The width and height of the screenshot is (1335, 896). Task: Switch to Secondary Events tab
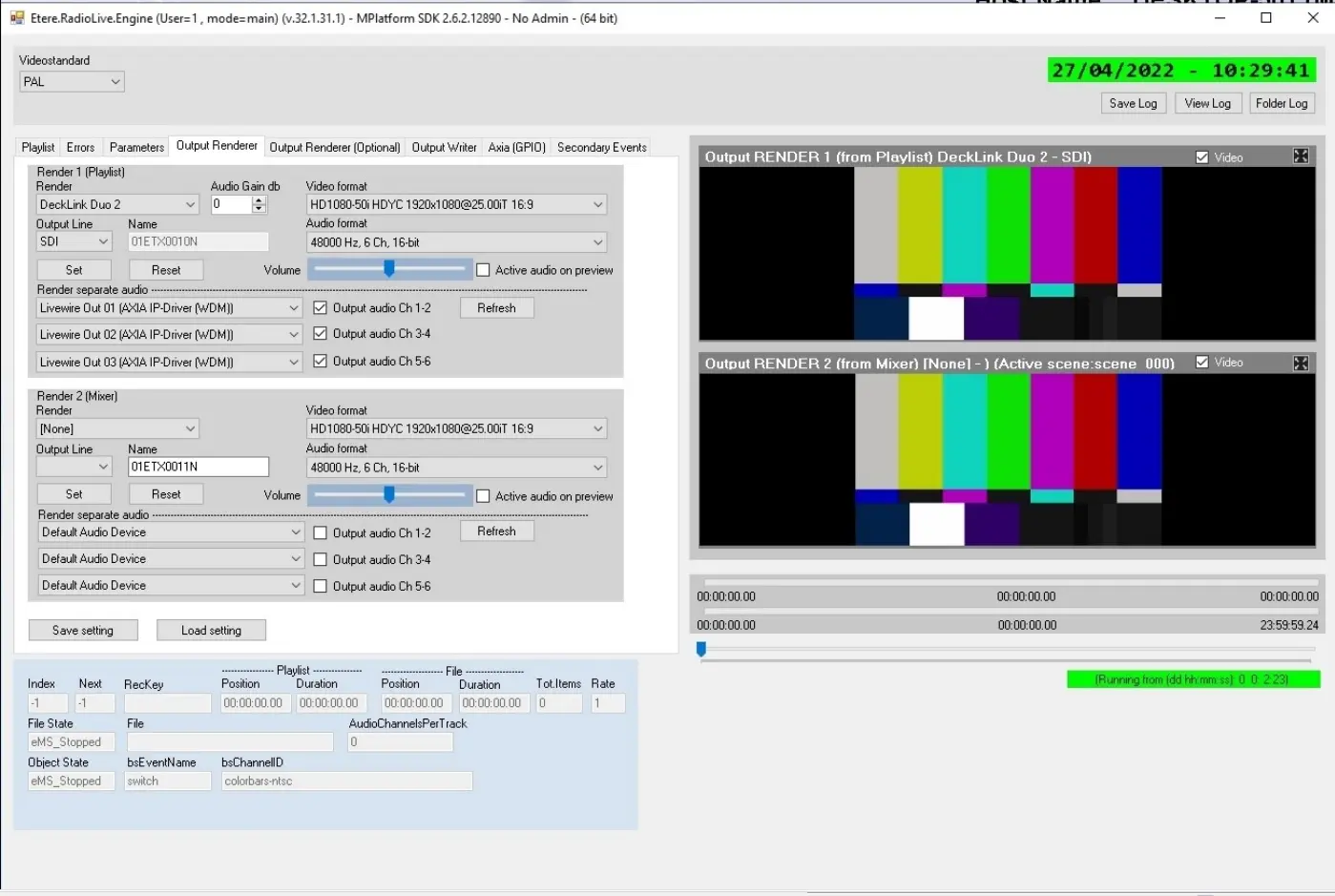(x=601, y=147)
